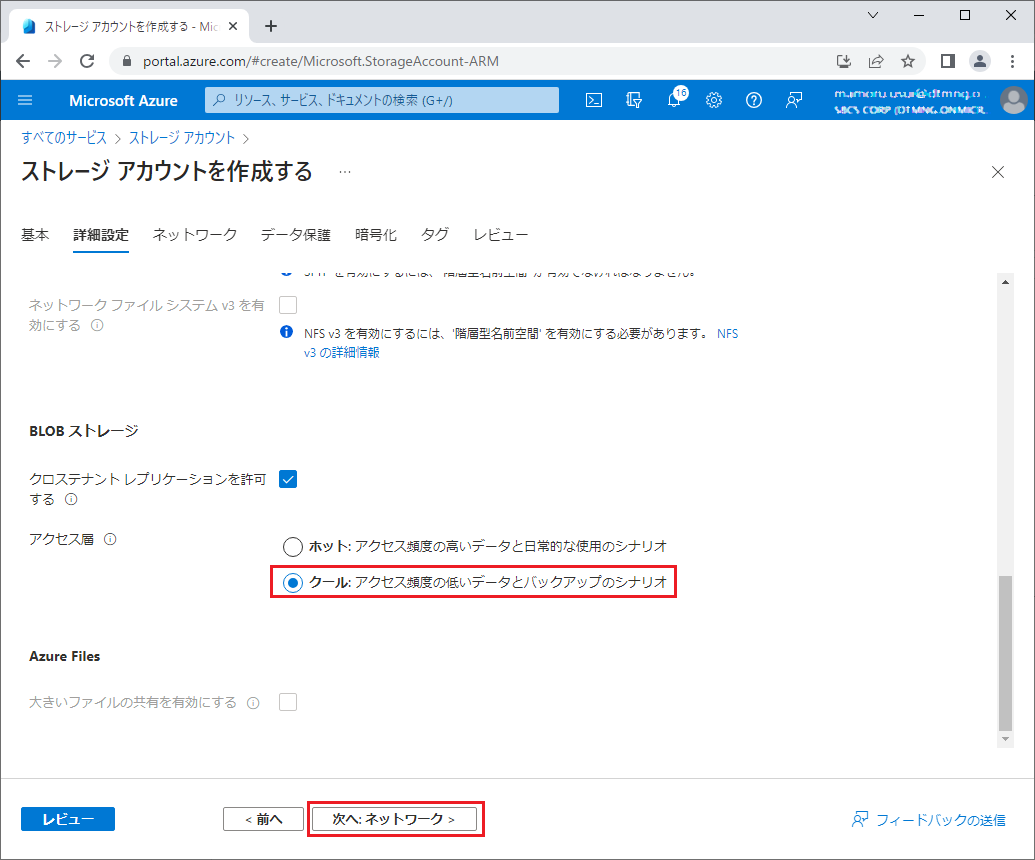This screenshot has height=860, width=1035.
Task: Open the ellipsis menu beside page title
Action: tap(345, 172)
